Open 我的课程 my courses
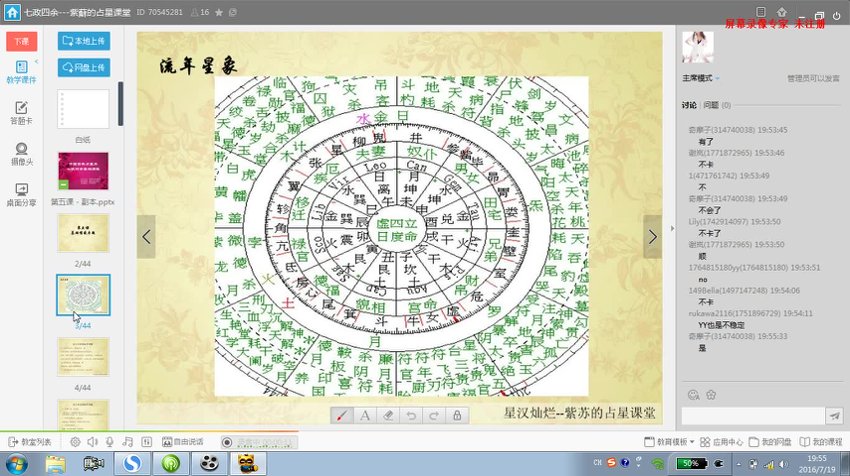850x476 pixels. (x=821, y=442)
